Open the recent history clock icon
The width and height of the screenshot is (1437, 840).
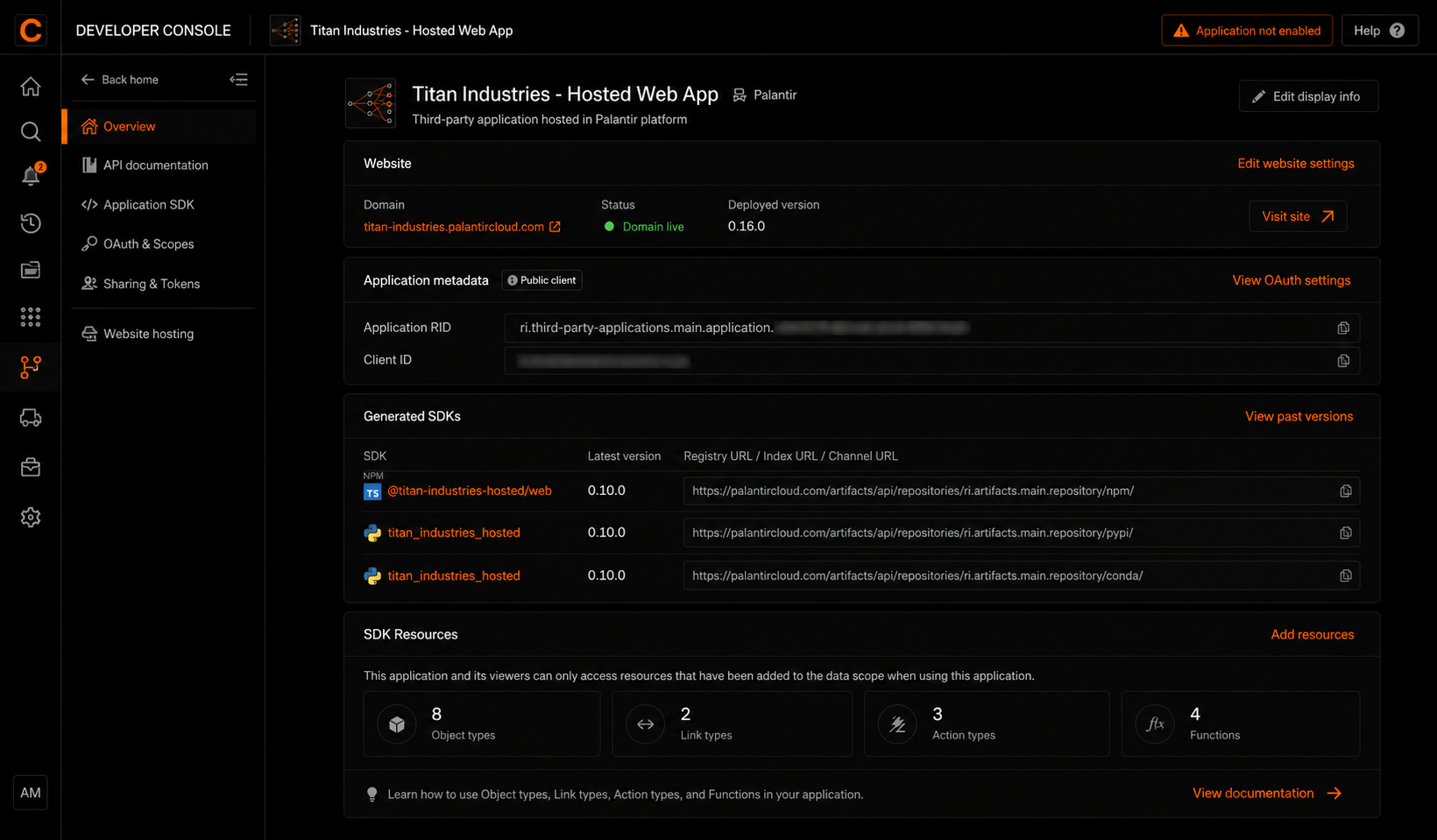31,223
